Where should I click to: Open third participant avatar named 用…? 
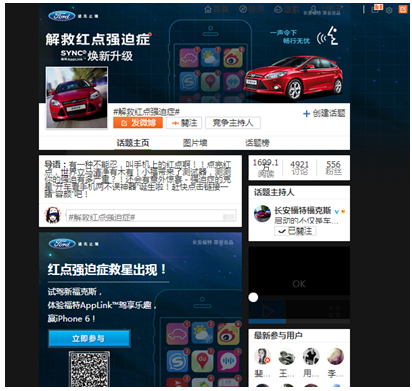311,356
